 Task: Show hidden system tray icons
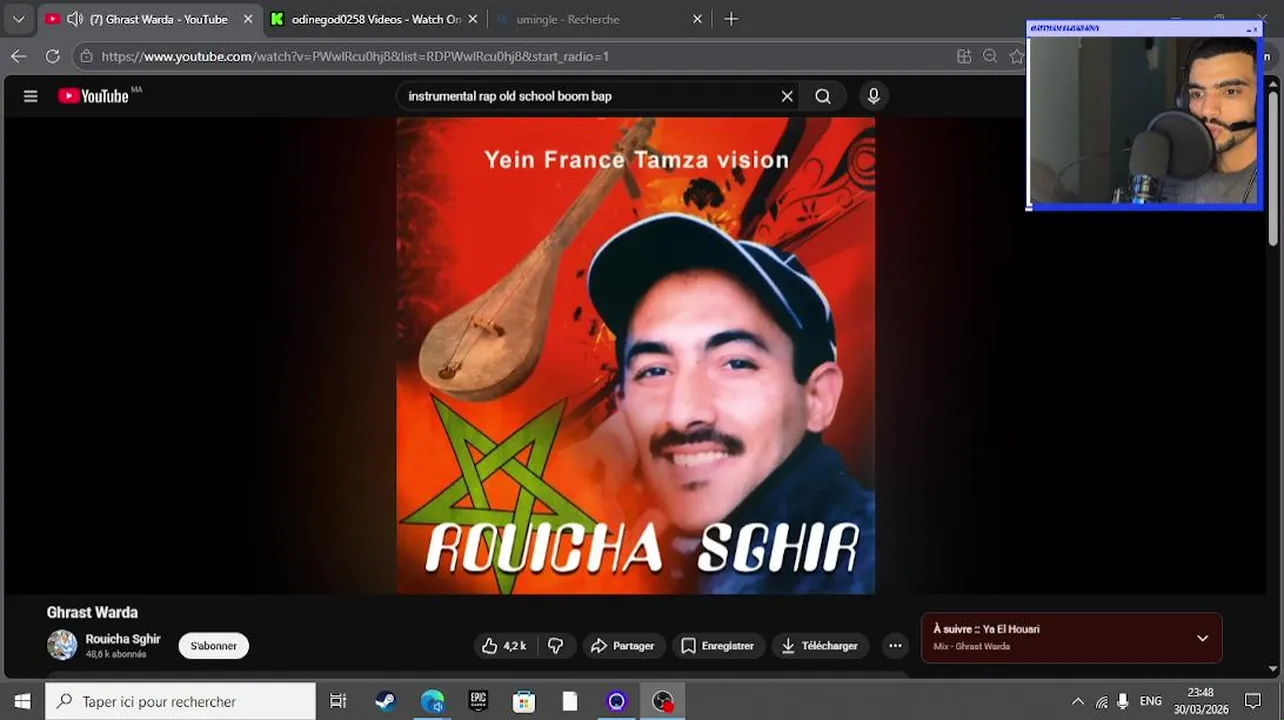[x=1077, y=701]
